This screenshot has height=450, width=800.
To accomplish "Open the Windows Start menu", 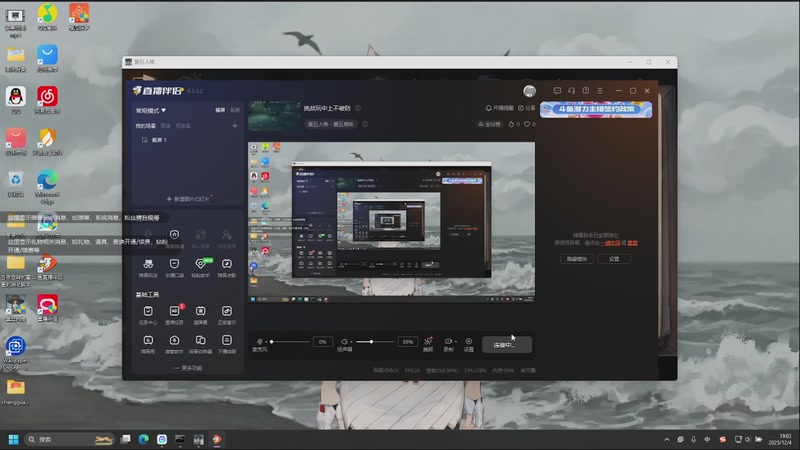I will point(14,439).
